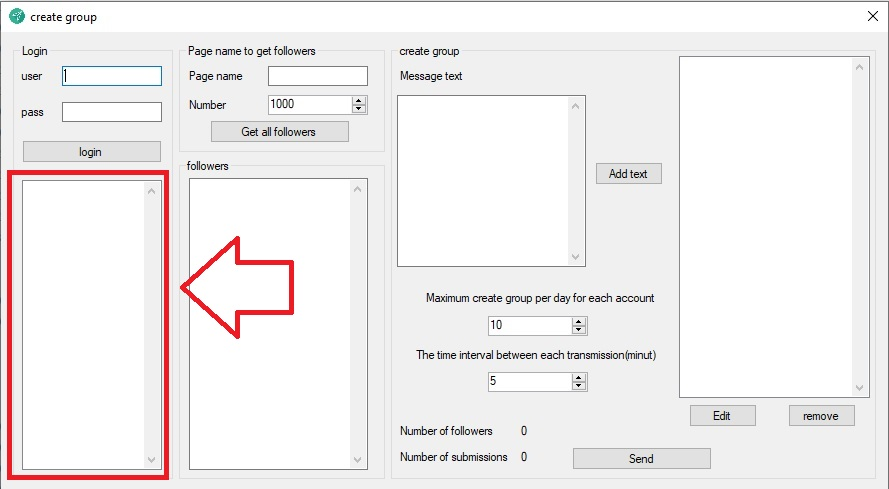The width and height of the screenshot is (889, 489).
Task: Decrease maximum create group per day value
Action: click(x=579, y=330)
